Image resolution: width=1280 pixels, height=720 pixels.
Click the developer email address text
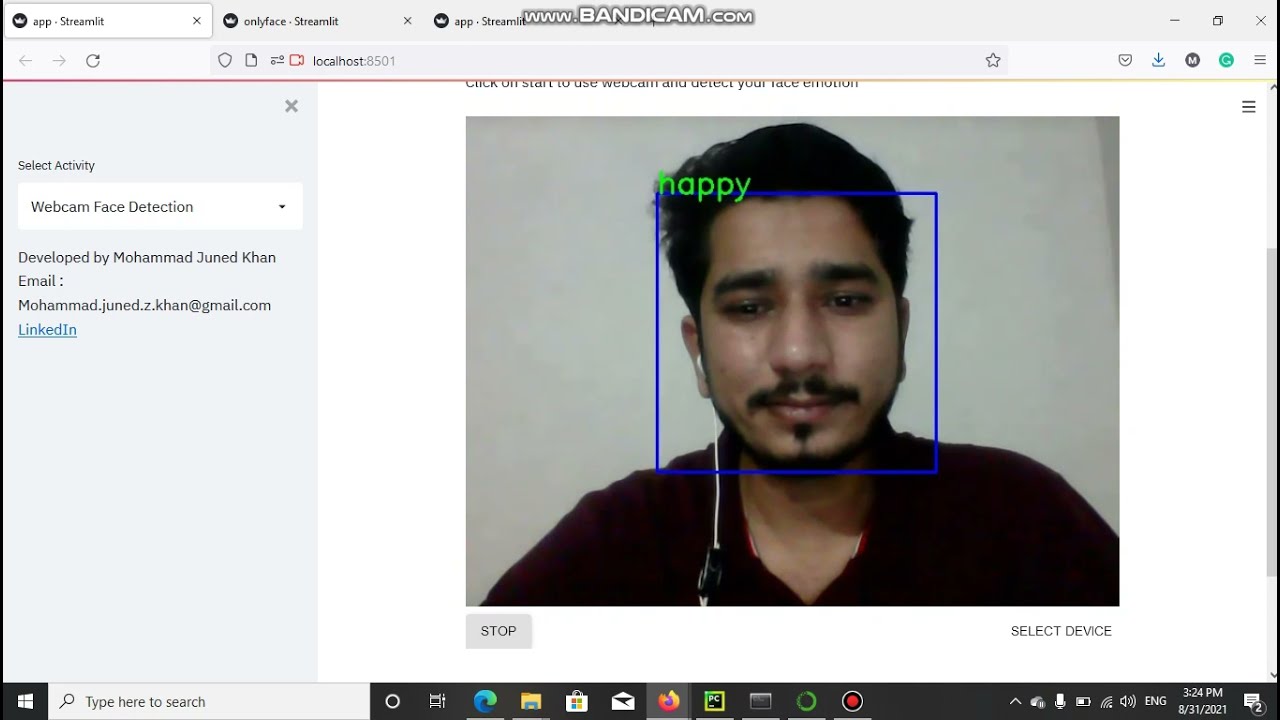[144, 305]
